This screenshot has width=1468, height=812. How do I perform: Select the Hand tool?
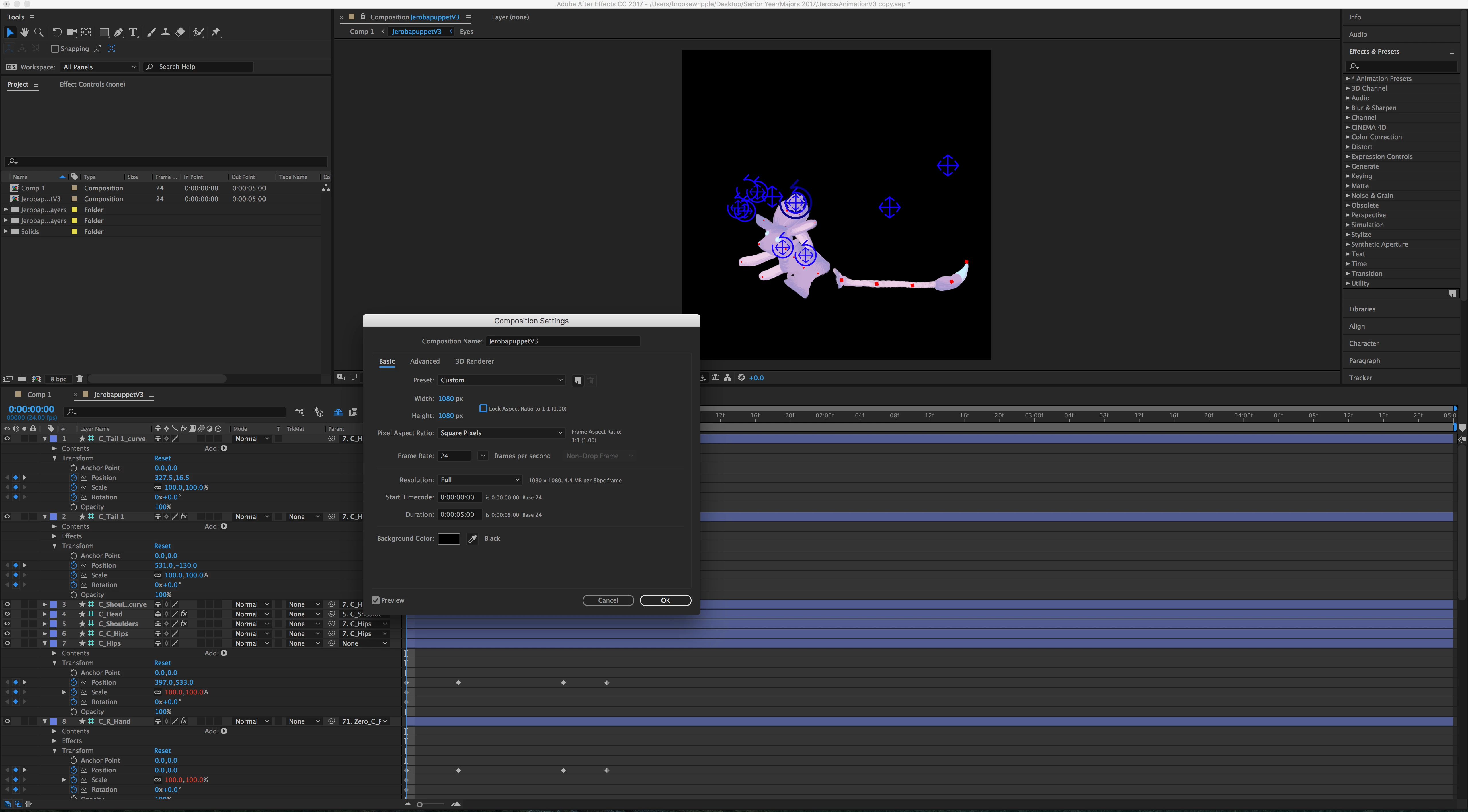(24, 32)
